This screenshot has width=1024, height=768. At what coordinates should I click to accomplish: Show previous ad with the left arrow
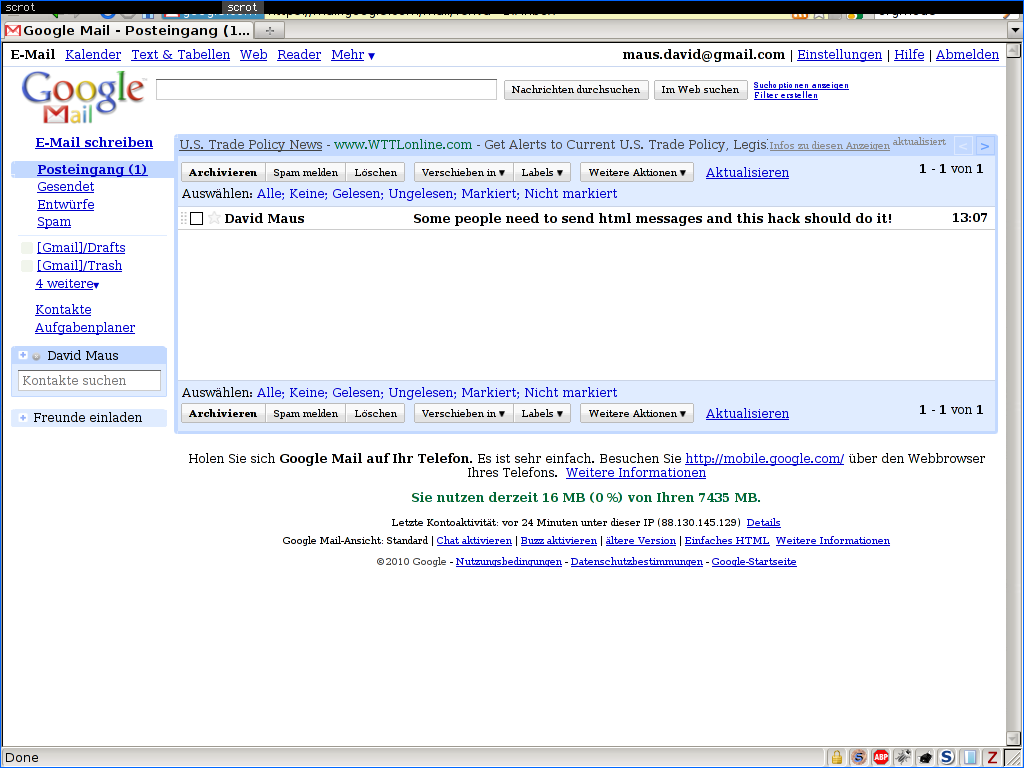(x=963, y=146)
